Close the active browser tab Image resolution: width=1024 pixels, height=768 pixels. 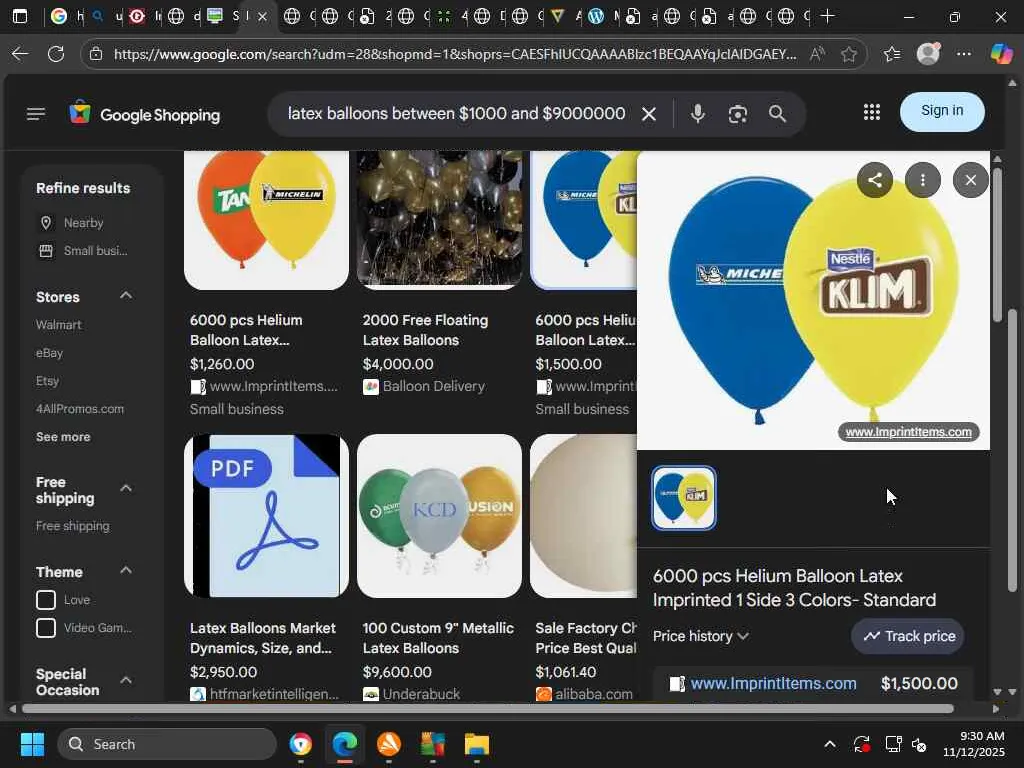click(263, 16)
